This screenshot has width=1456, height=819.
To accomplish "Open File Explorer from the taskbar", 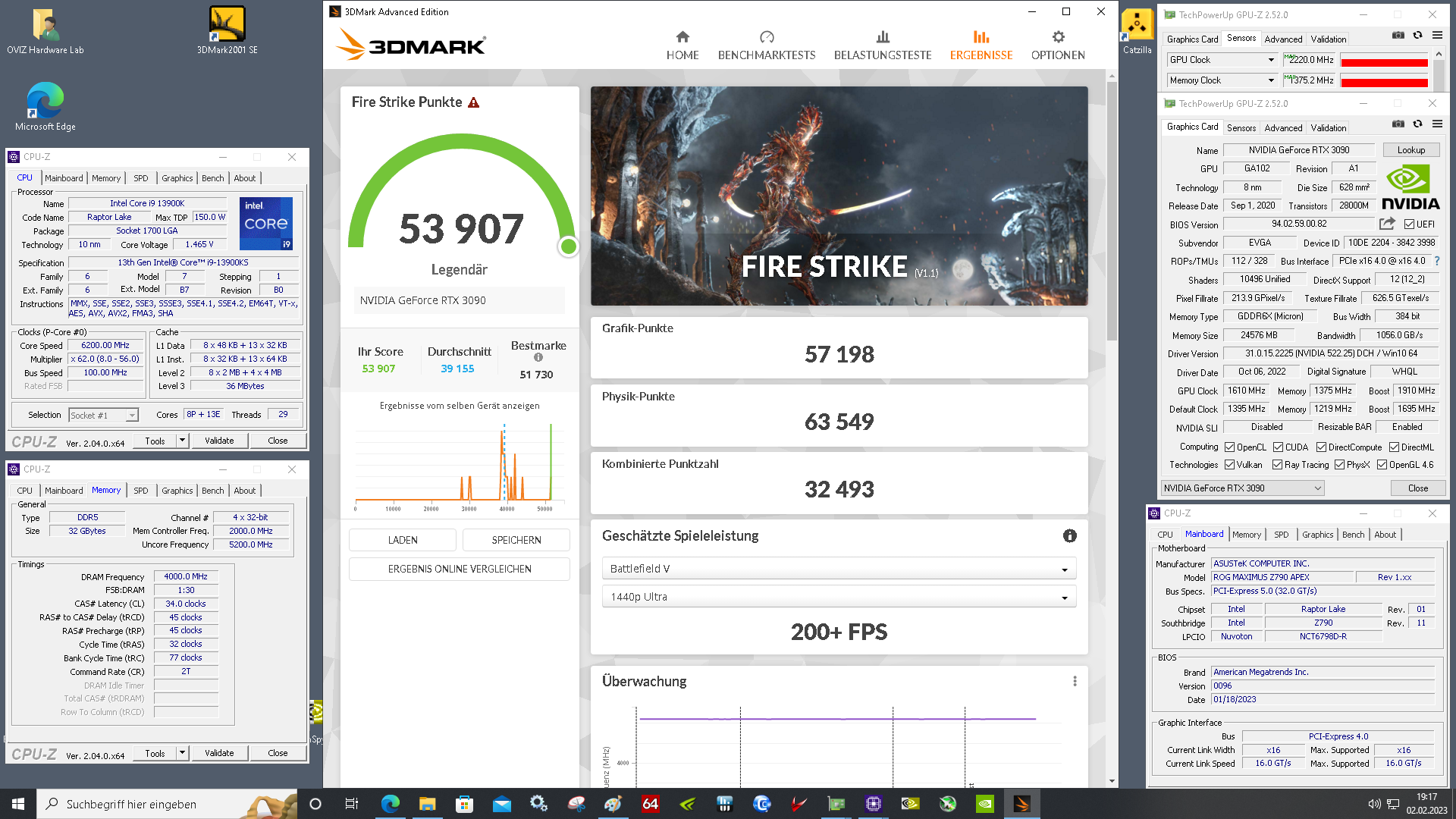I will point(427,804).
